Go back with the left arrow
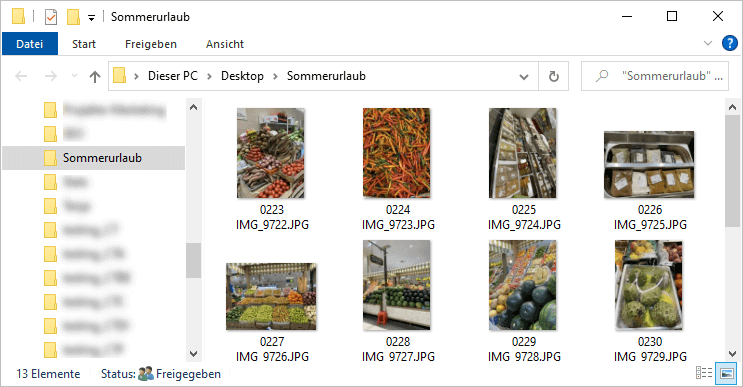Viewport: 743px width, 387px height. tap(21, 76)
